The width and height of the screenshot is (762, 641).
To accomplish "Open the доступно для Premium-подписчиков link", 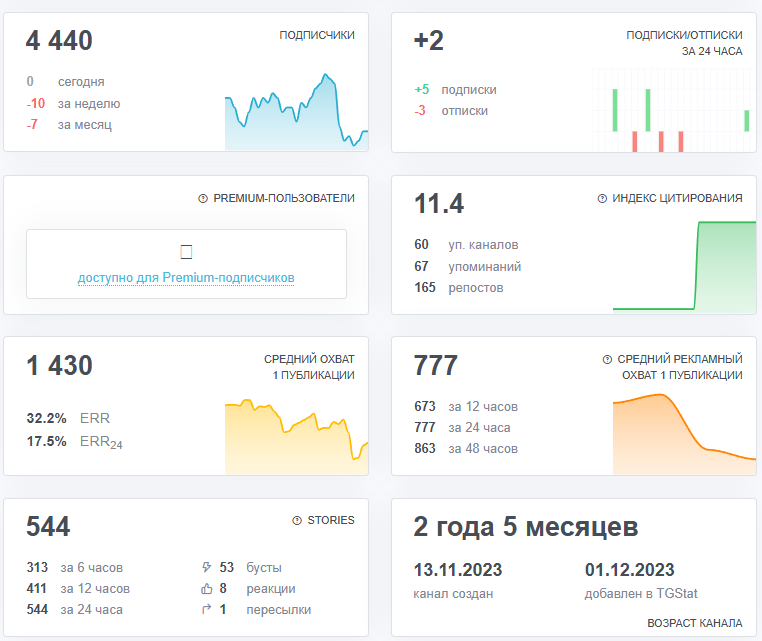I will click(186, 277).
